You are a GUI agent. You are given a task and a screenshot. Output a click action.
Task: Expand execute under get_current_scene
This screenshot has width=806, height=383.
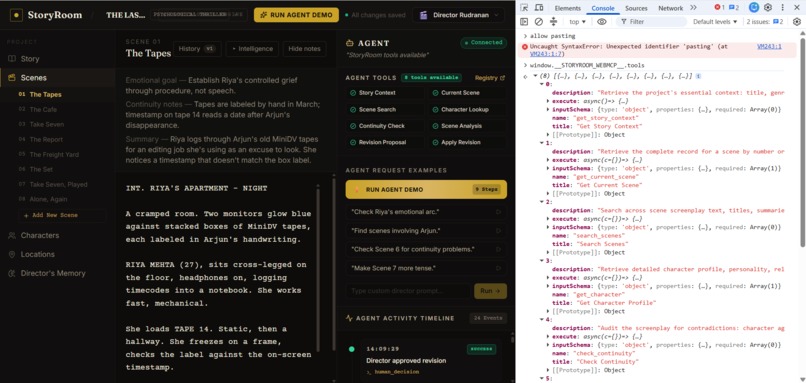point(548,160)
